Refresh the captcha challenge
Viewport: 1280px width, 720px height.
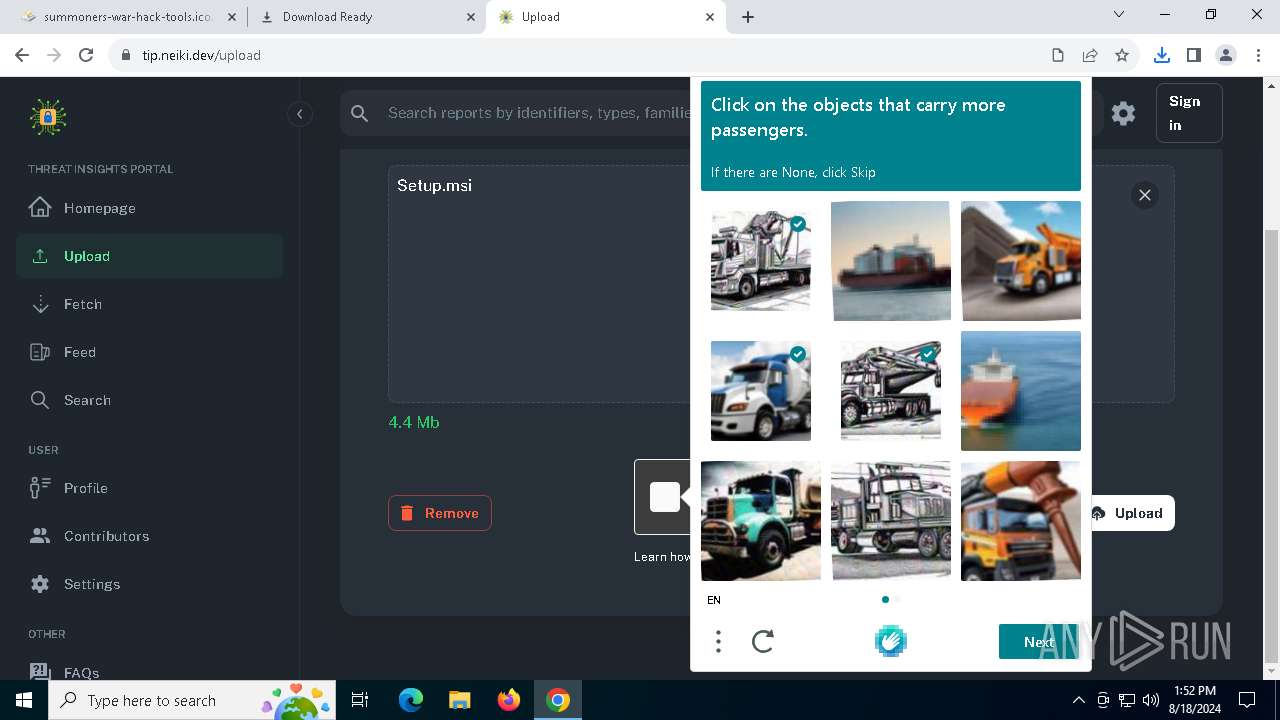point(763,641)
